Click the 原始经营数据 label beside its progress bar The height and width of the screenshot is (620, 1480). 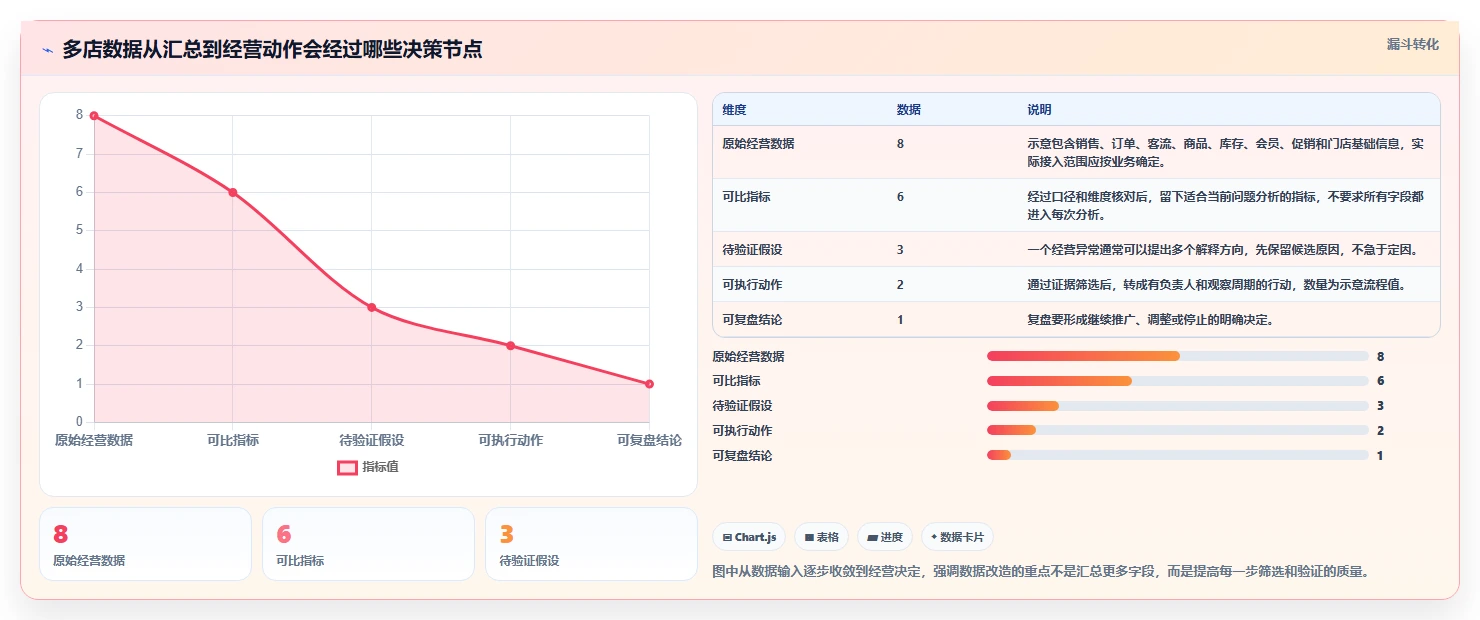pos(748,356)
